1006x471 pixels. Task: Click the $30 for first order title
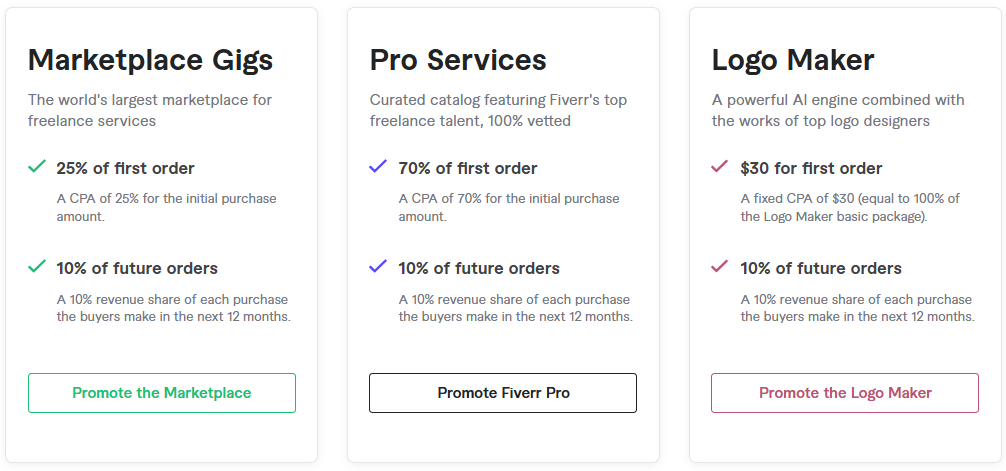(x=811, y=168)
